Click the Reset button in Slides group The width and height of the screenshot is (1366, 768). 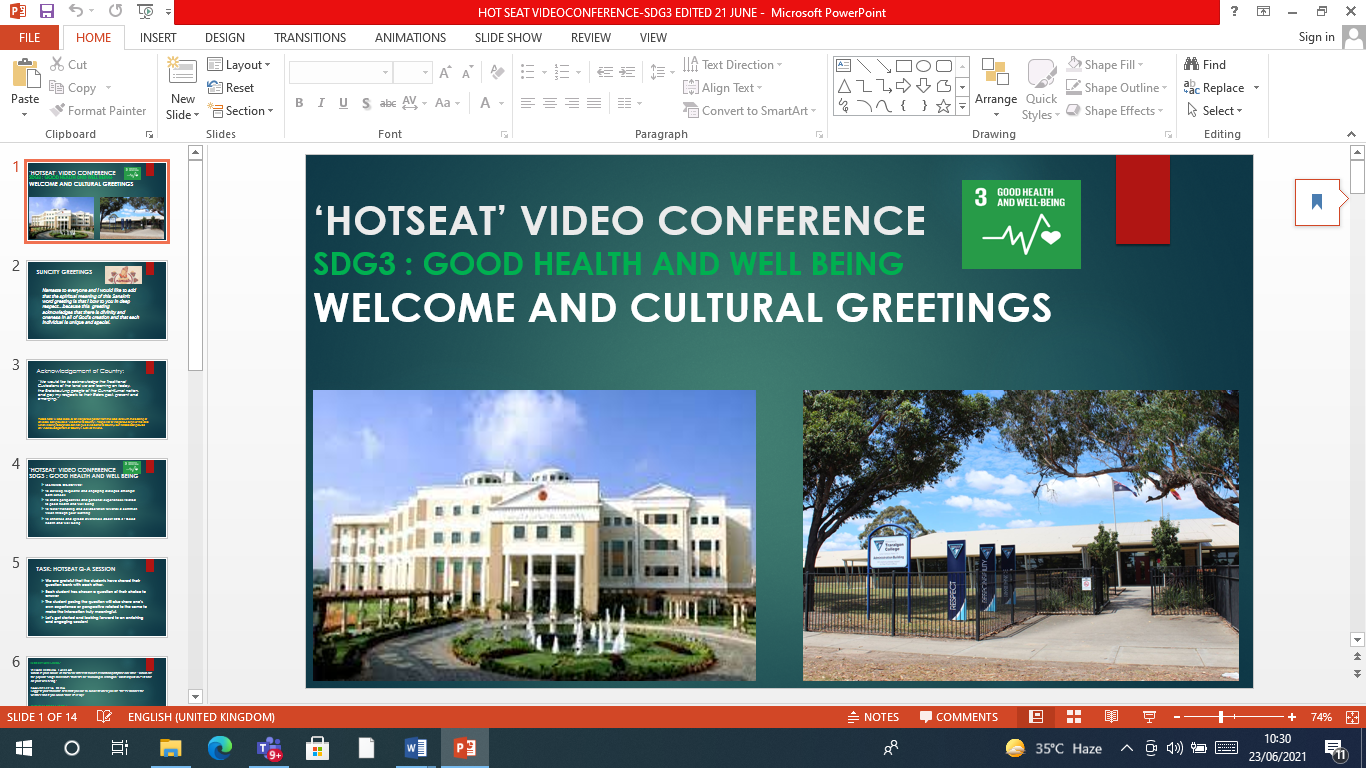coord(231,88)
